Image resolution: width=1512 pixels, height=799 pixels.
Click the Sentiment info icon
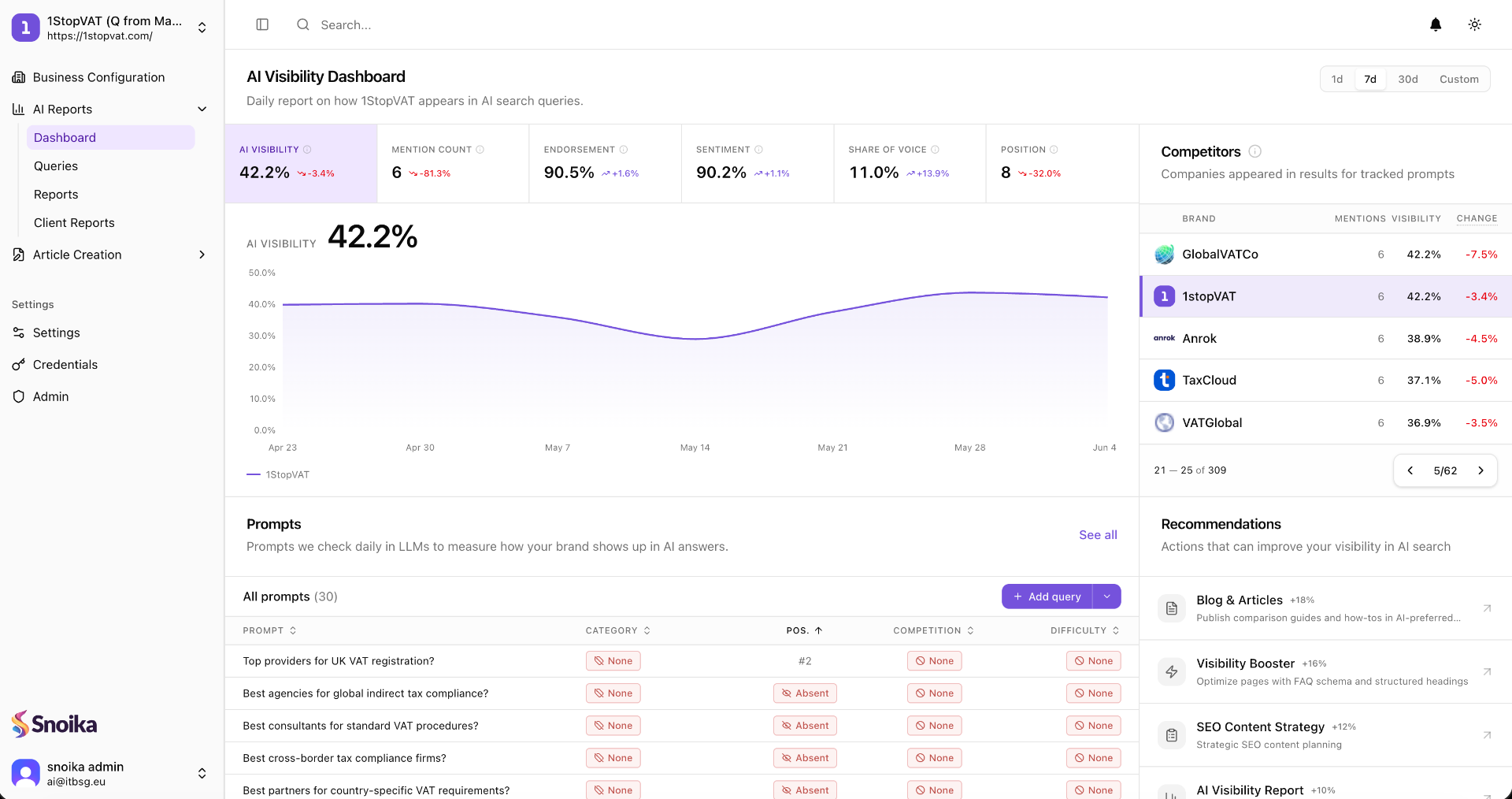tap(759, 150)
